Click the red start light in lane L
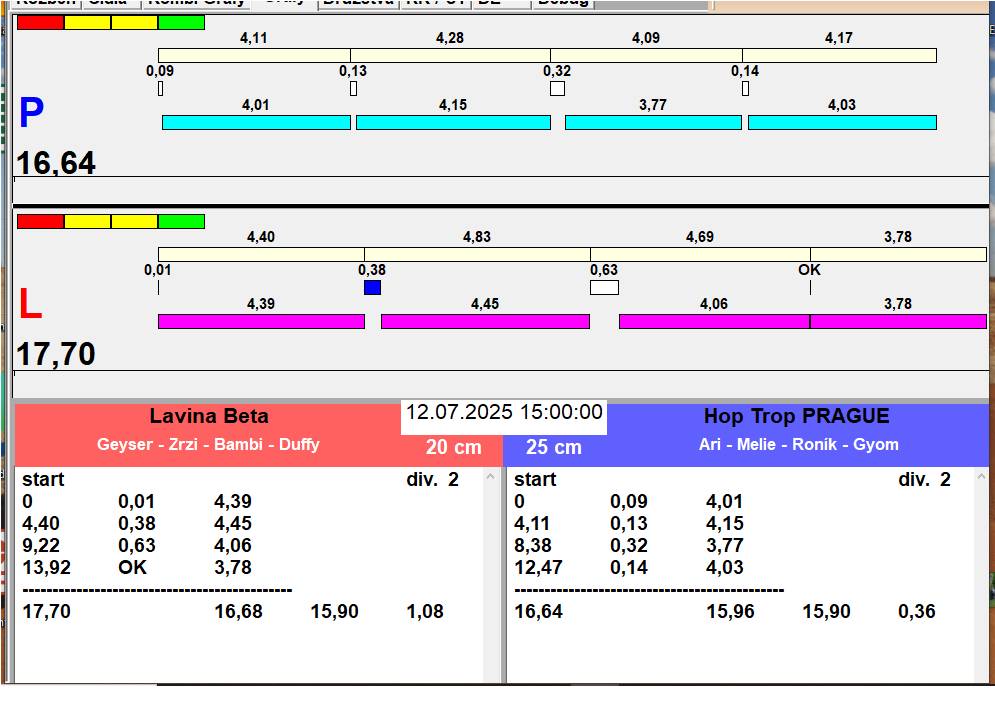The width and height of the screenshot is (995, 701). click(41, 221)
